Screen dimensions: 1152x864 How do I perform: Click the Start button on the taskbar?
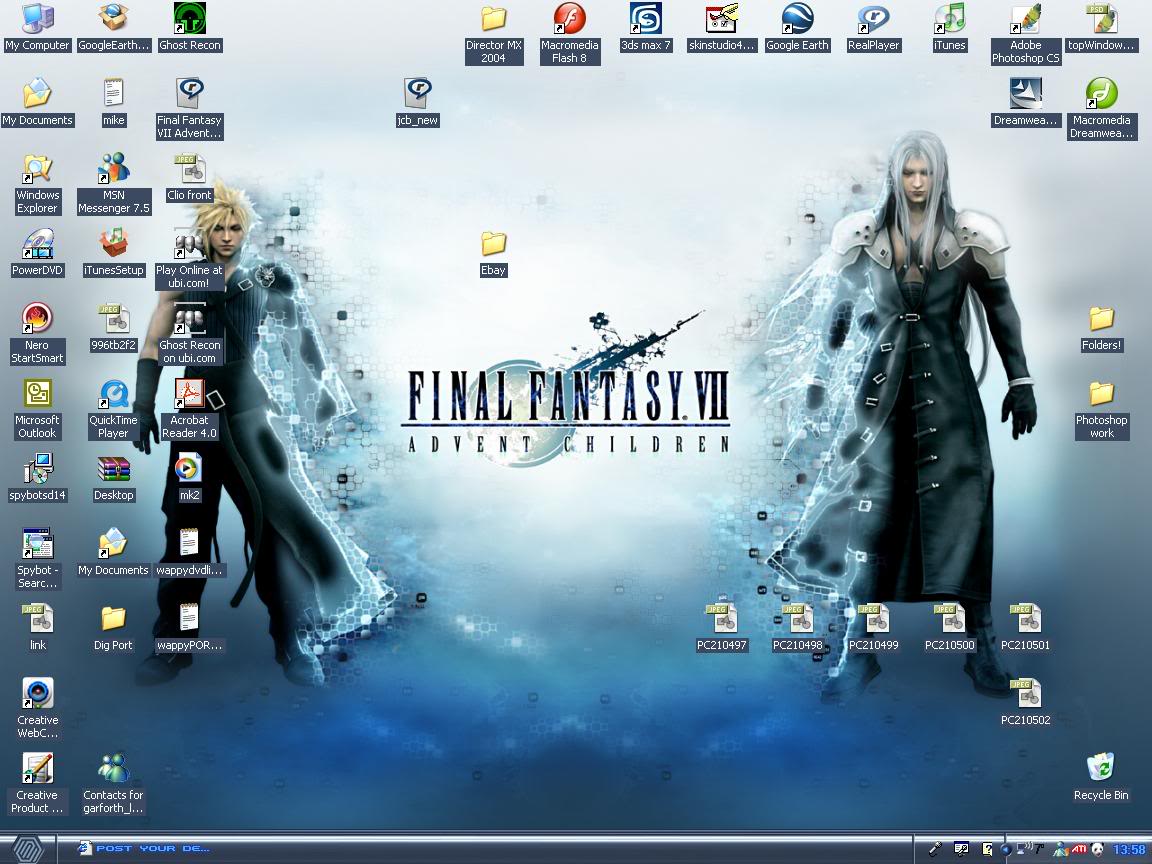[27, 848]
